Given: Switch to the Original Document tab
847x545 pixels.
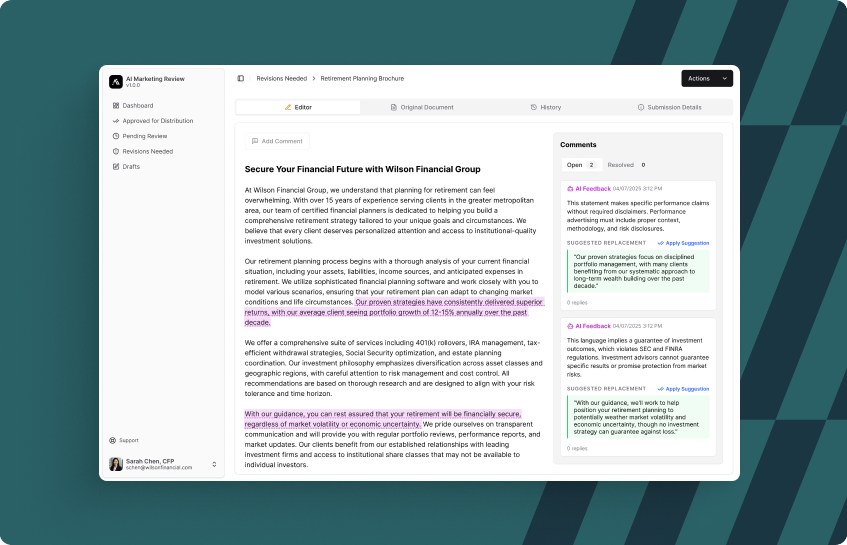Looking at the screenshot, I should pos(422,107).
